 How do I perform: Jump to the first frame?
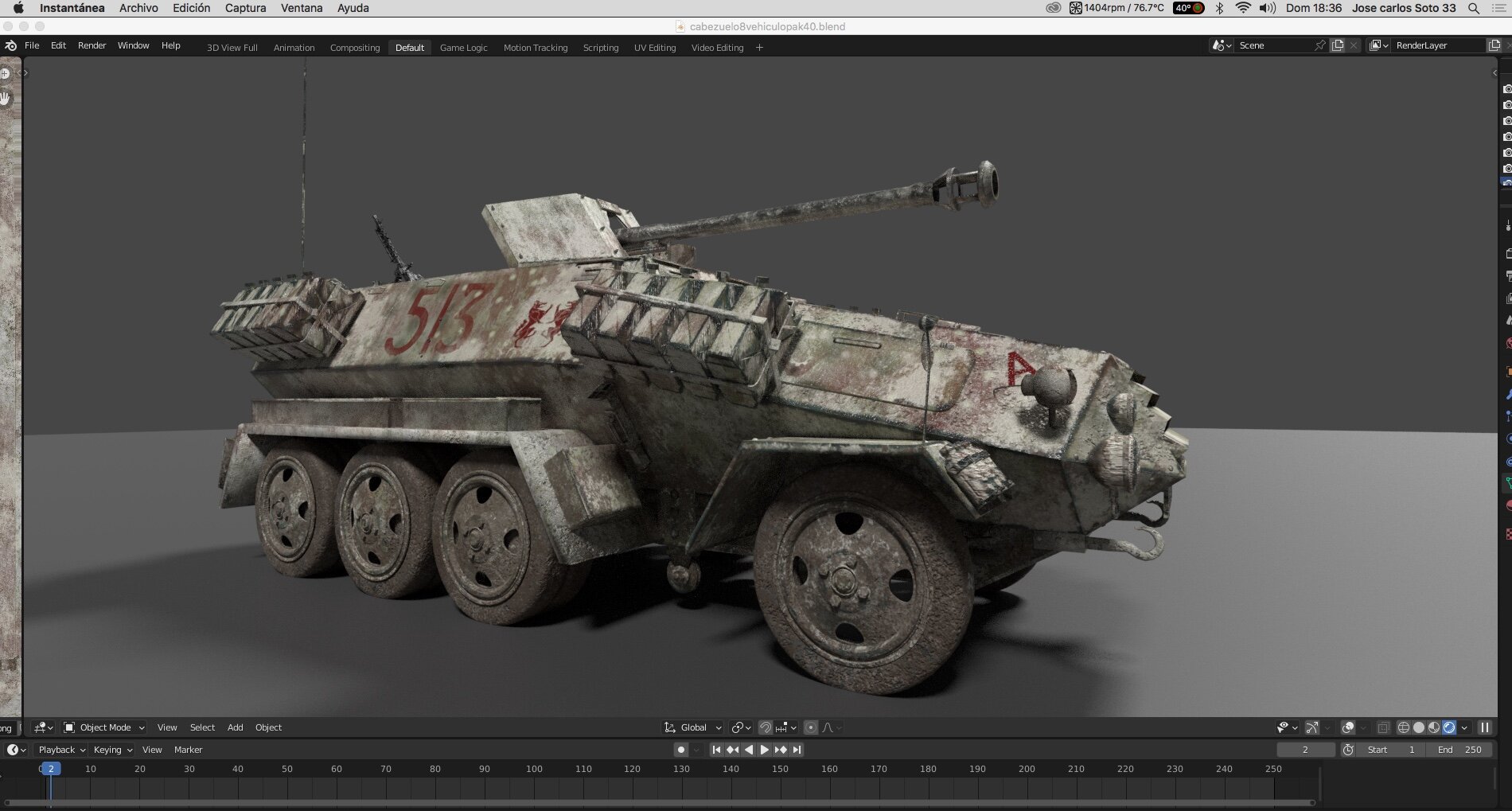[716, 750]
